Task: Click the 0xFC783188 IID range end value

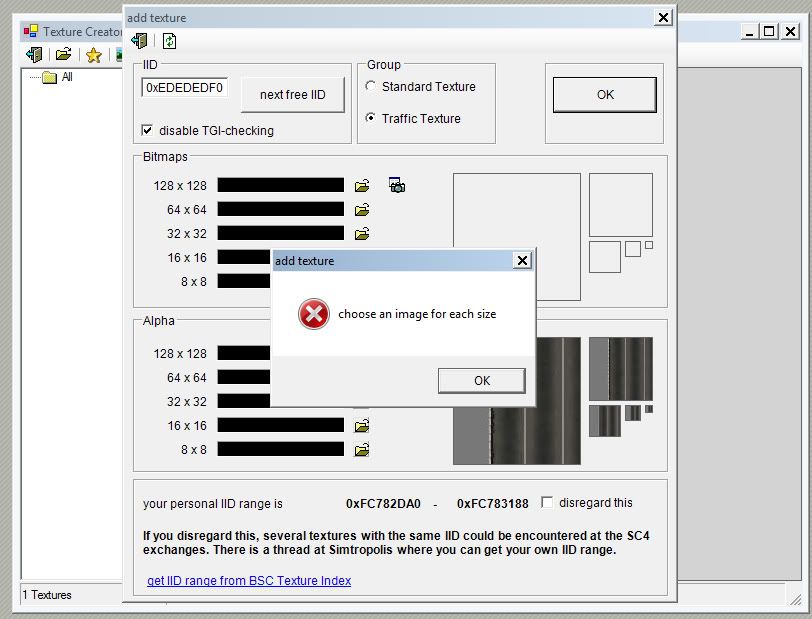Action: [x=492, y=503]
